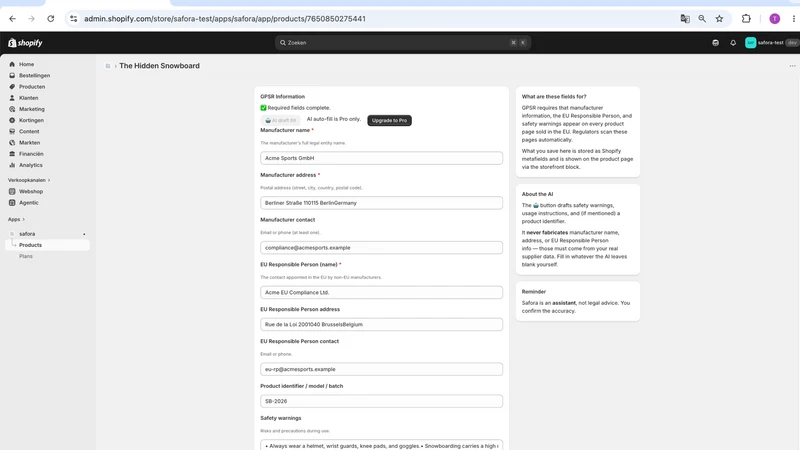Expand the Verkoopkanalen section
800x450 pixels.
(x=29, y=180)
